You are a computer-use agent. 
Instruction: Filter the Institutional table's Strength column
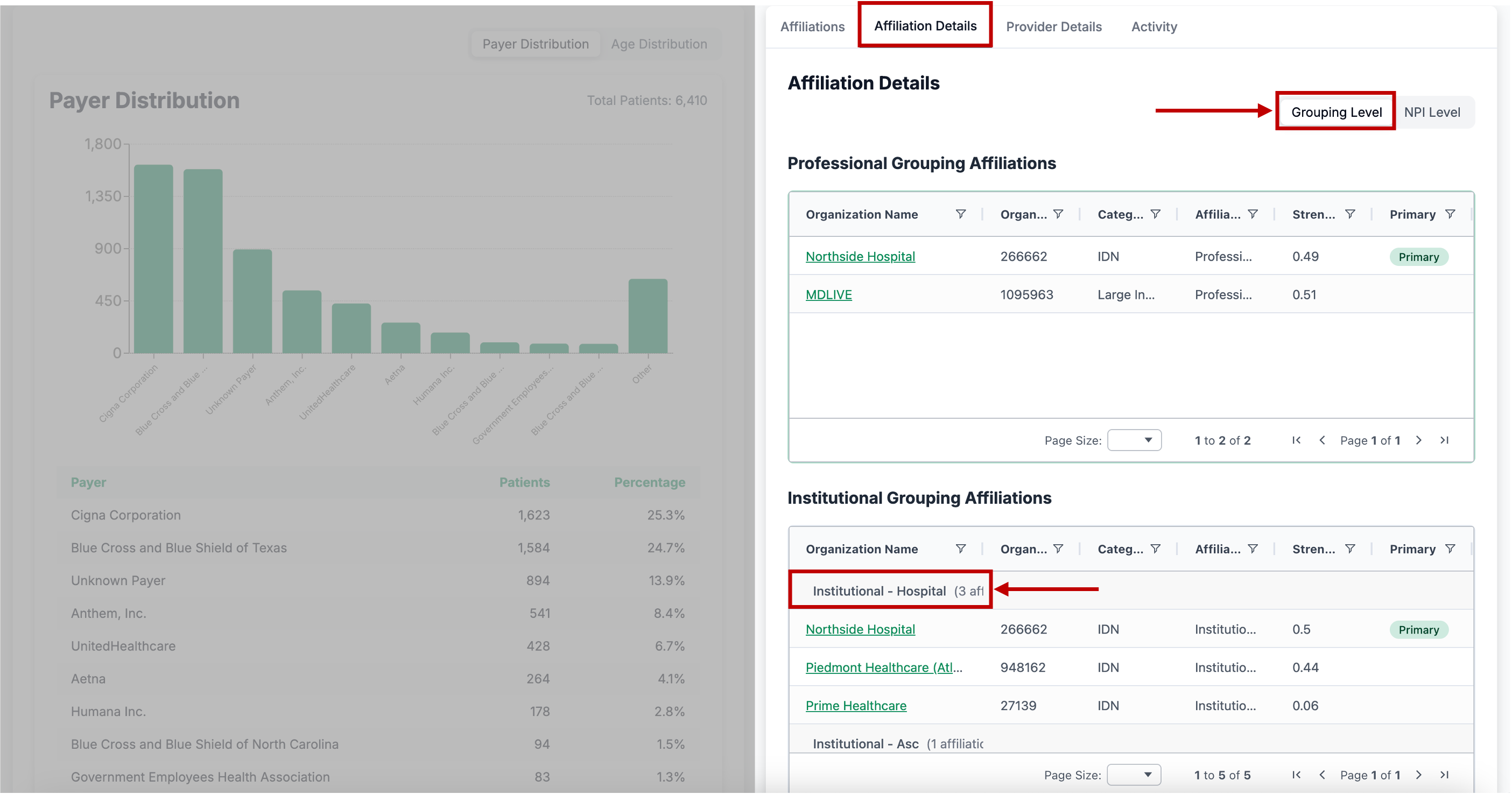pos(1349,549)
